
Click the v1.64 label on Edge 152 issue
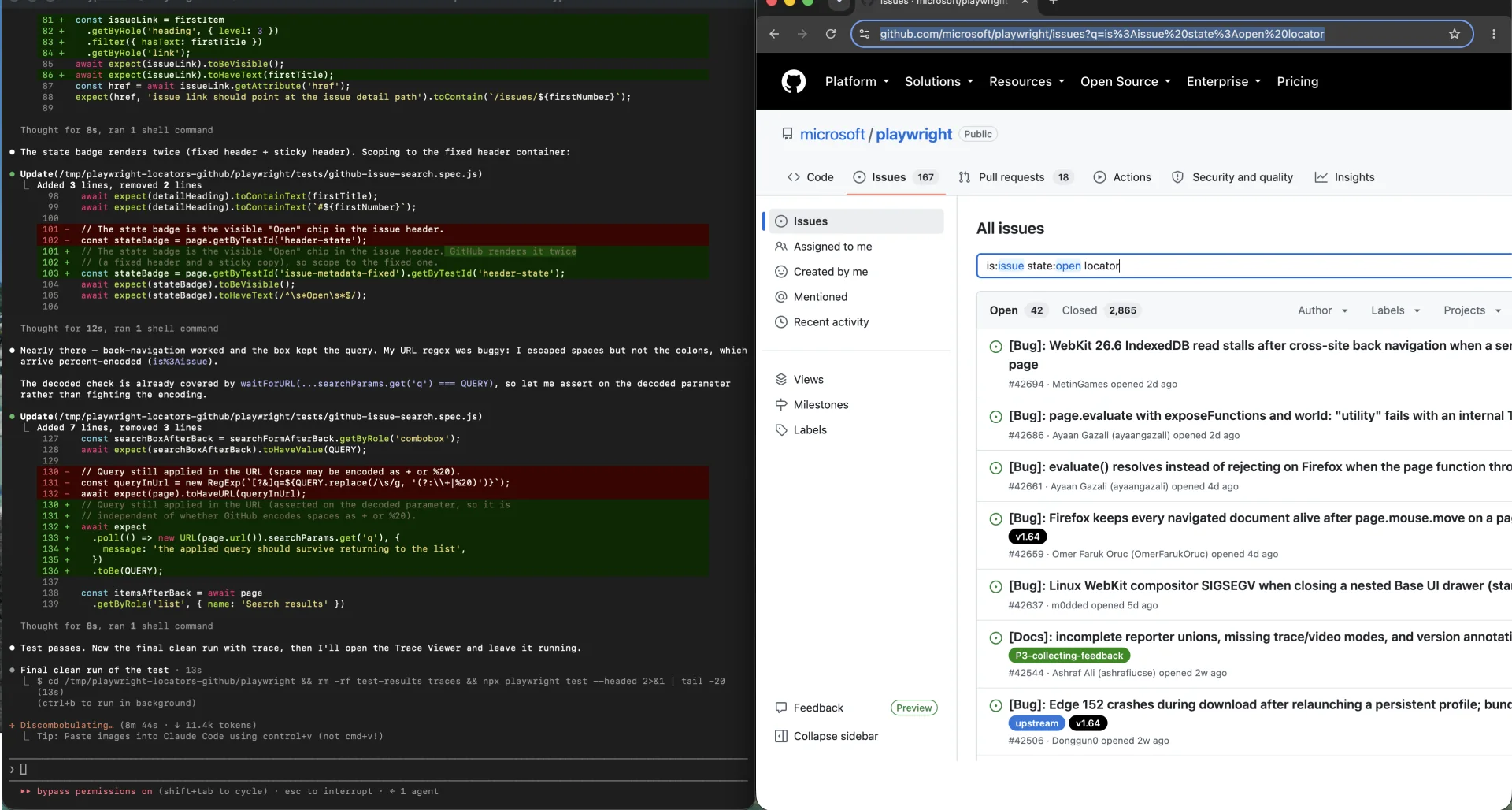pos(1088,723)
